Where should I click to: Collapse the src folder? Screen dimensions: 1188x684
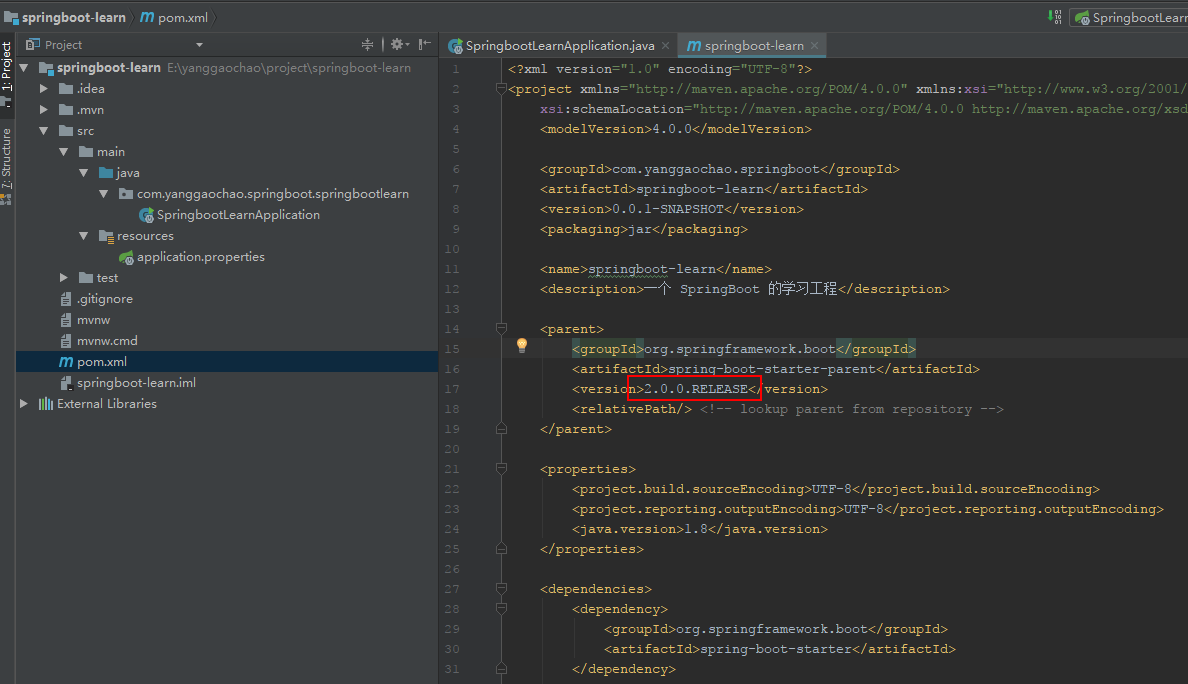tap(44, 131)
